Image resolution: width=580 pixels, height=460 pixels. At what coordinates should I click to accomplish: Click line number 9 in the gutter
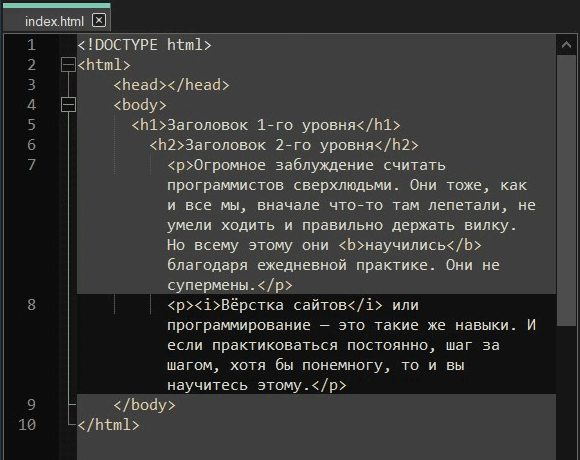click(31, 405)
